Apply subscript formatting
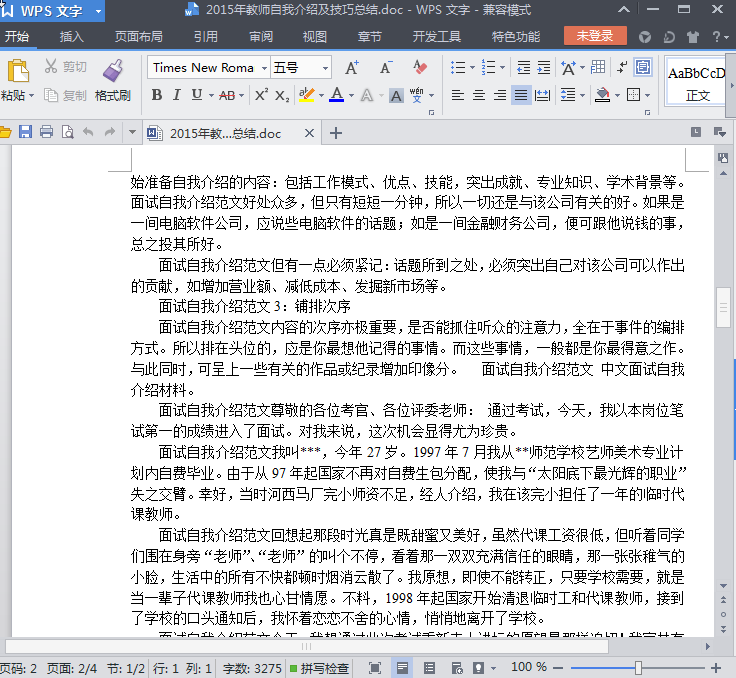This screenshot has width=736, height=678. pyautogui.click(x=282, y=96)
